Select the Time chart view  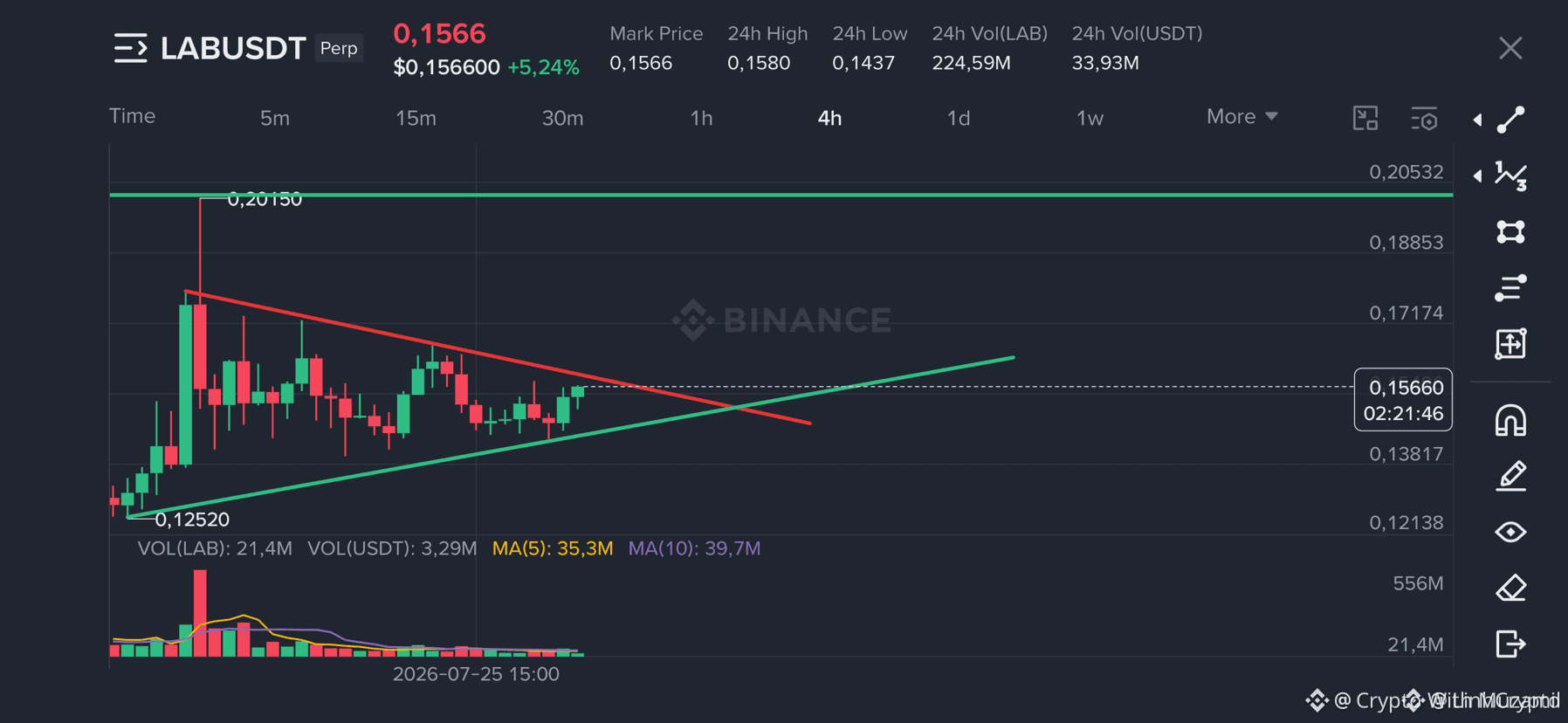132,116
